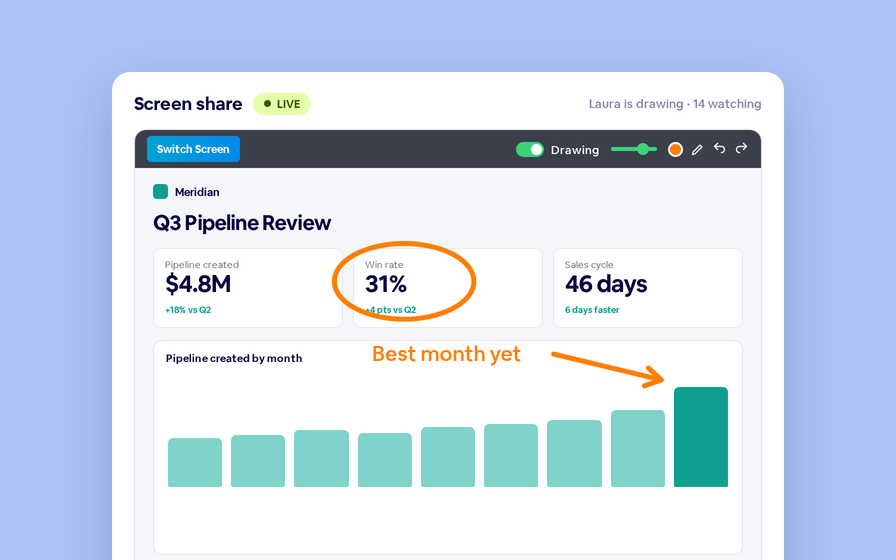Adjust the pen thickness slider
896x560 pixels.
[634, 149]
